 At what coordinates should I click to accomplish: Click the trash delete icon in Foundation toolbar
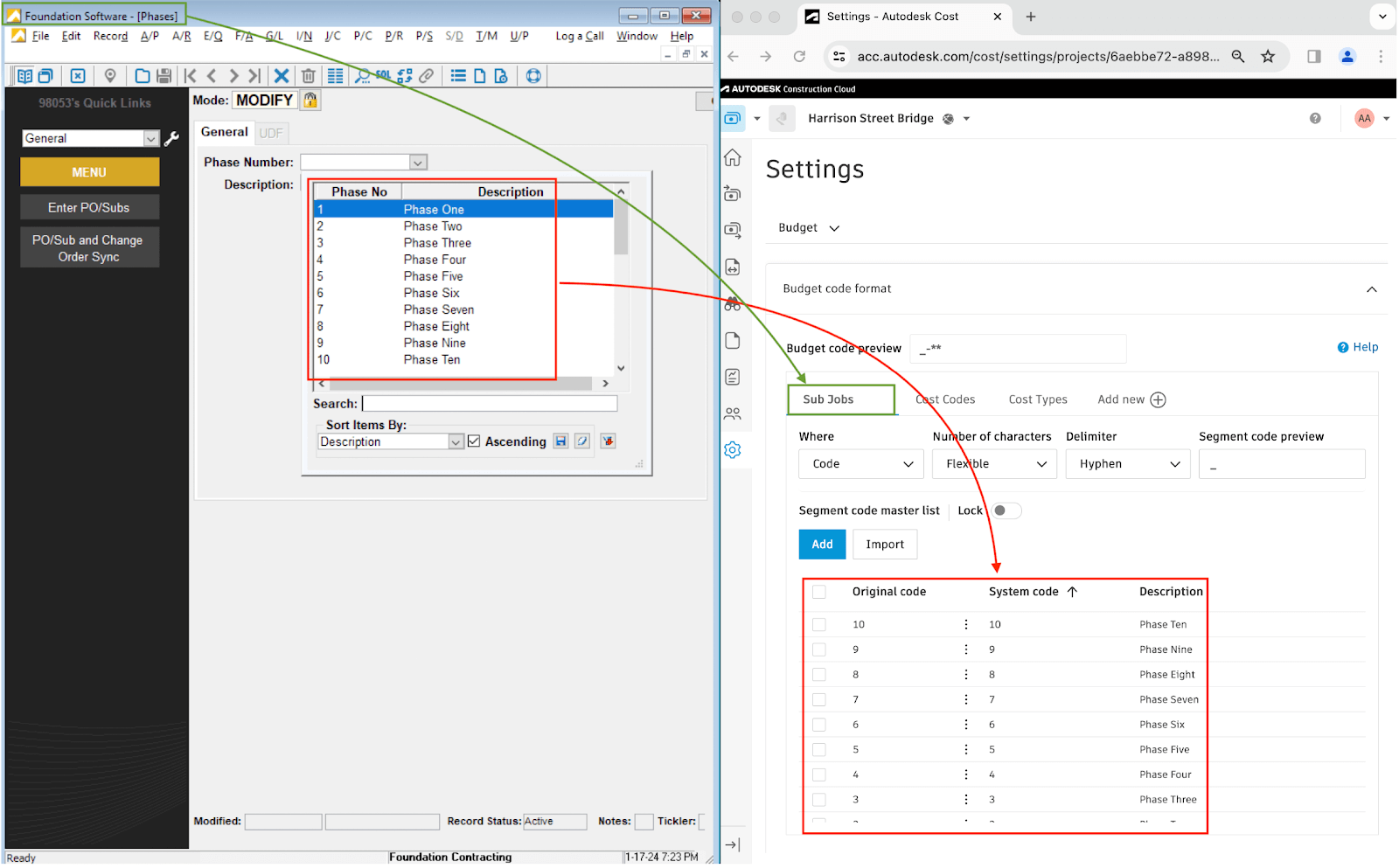[309, 76]
